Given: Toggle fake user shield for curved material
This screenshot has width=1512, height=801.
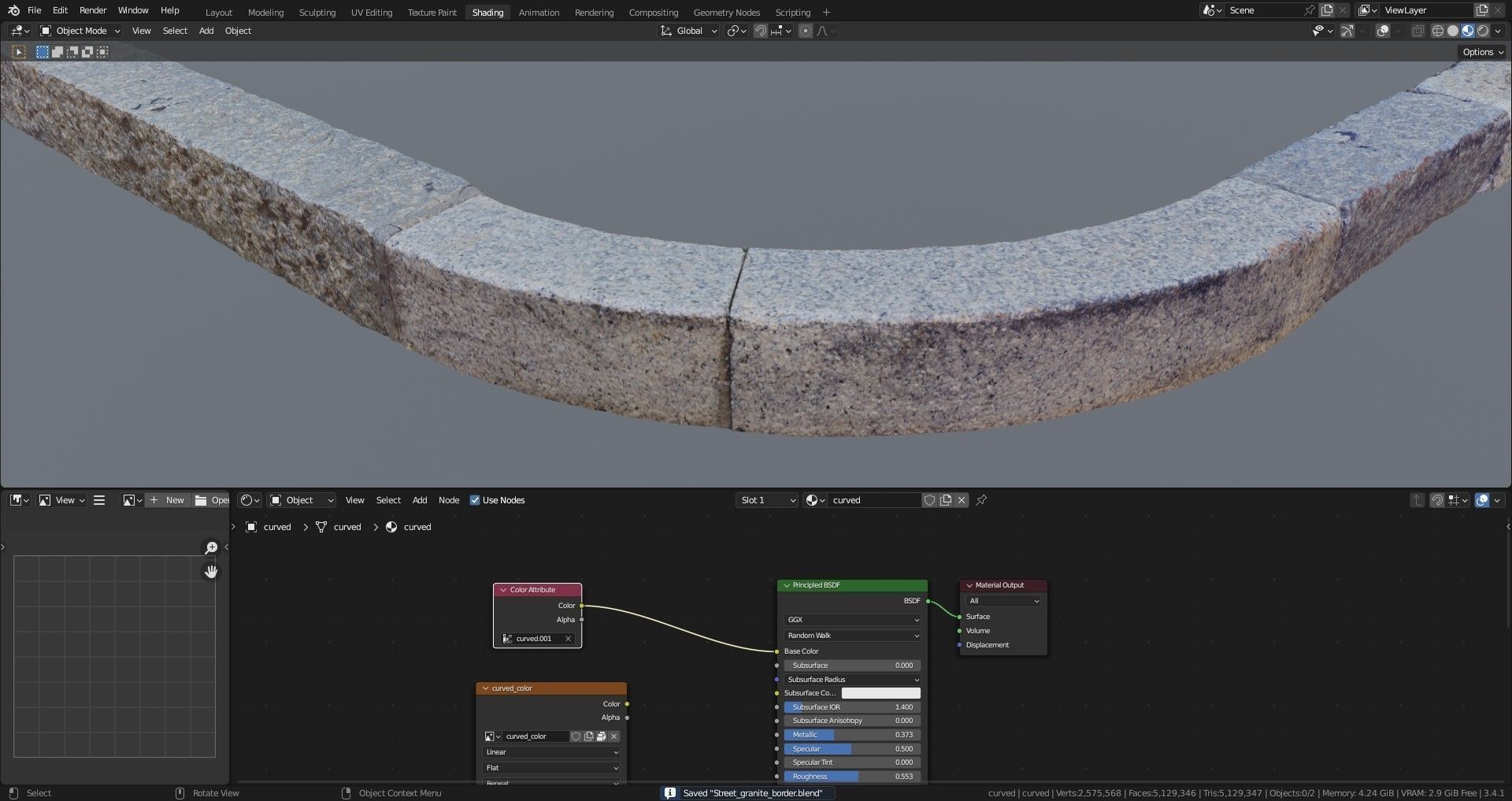Looking at the screenshot, I should (929, 500).
